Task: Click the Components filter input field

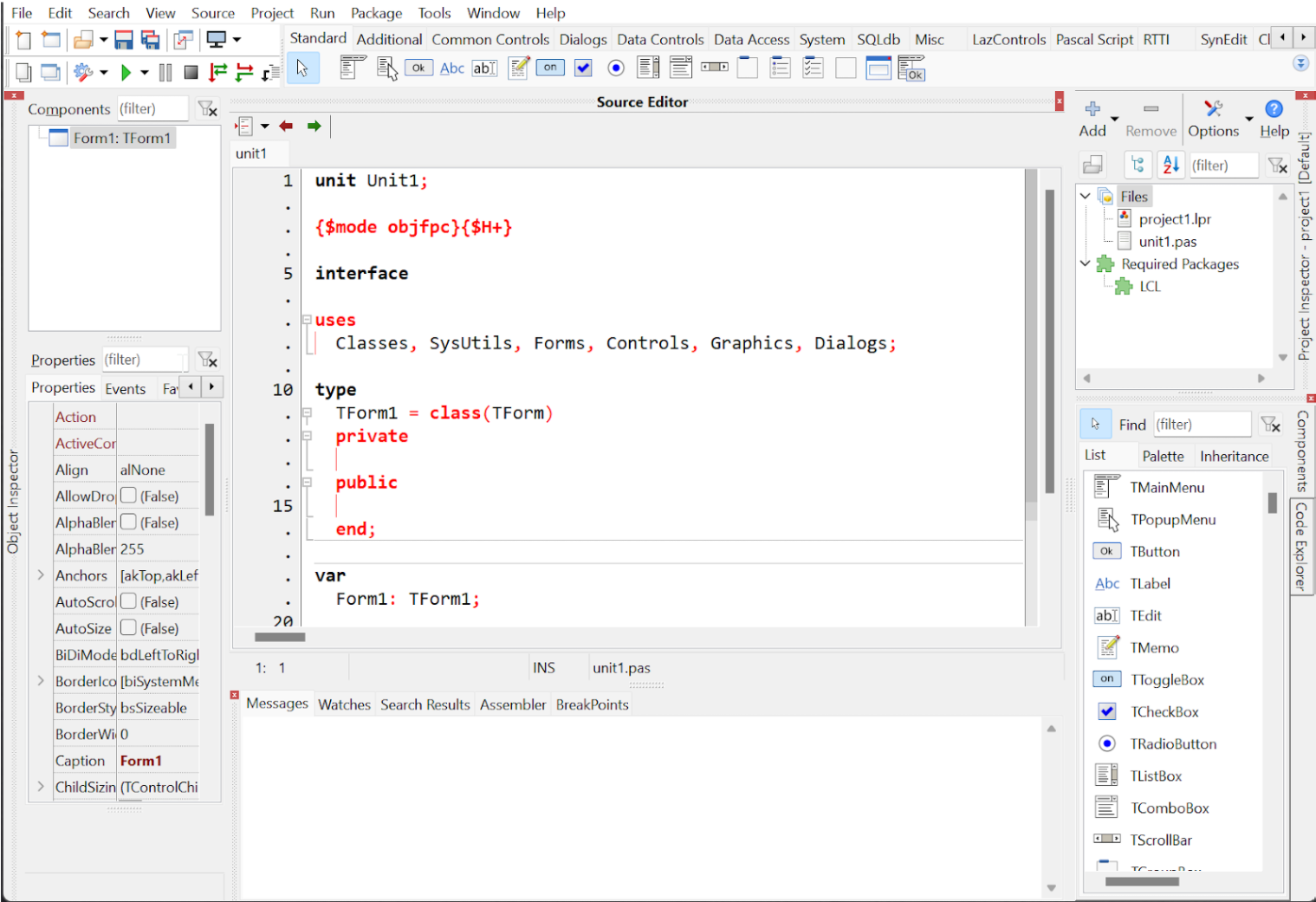Action: pyautogui.click(x=152, y=109)
